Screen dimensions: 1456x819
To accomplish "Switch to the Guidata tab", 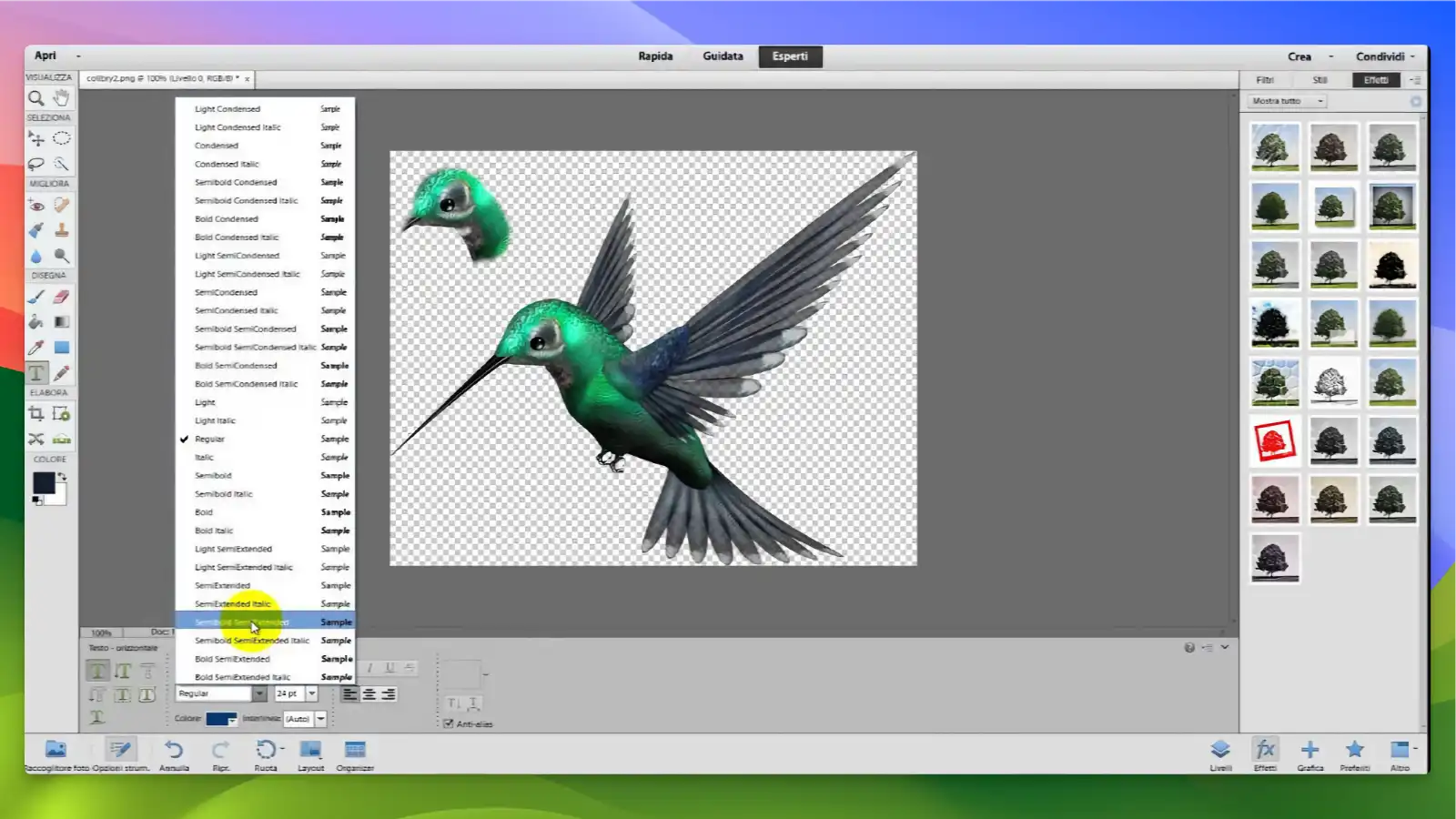I will point(723,56).
